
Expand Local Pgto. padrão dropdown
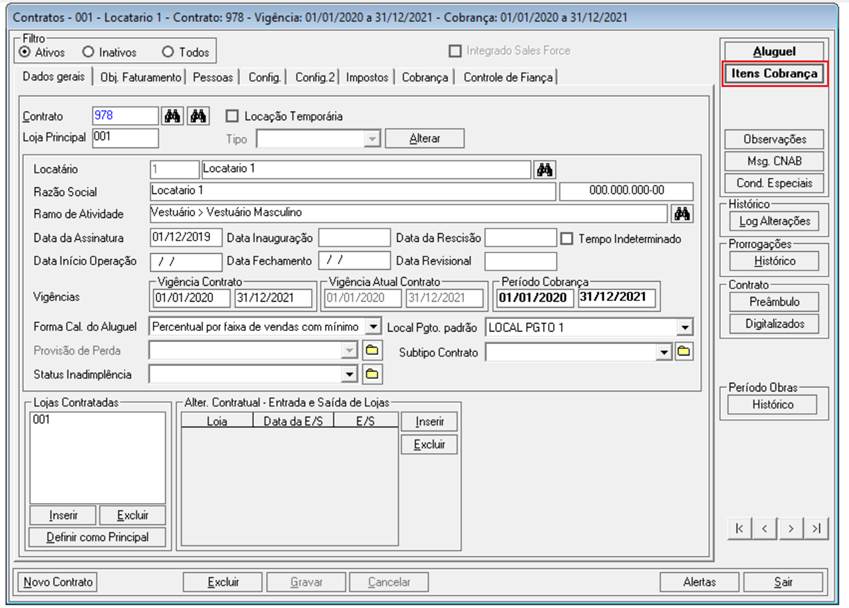point(685,328)
